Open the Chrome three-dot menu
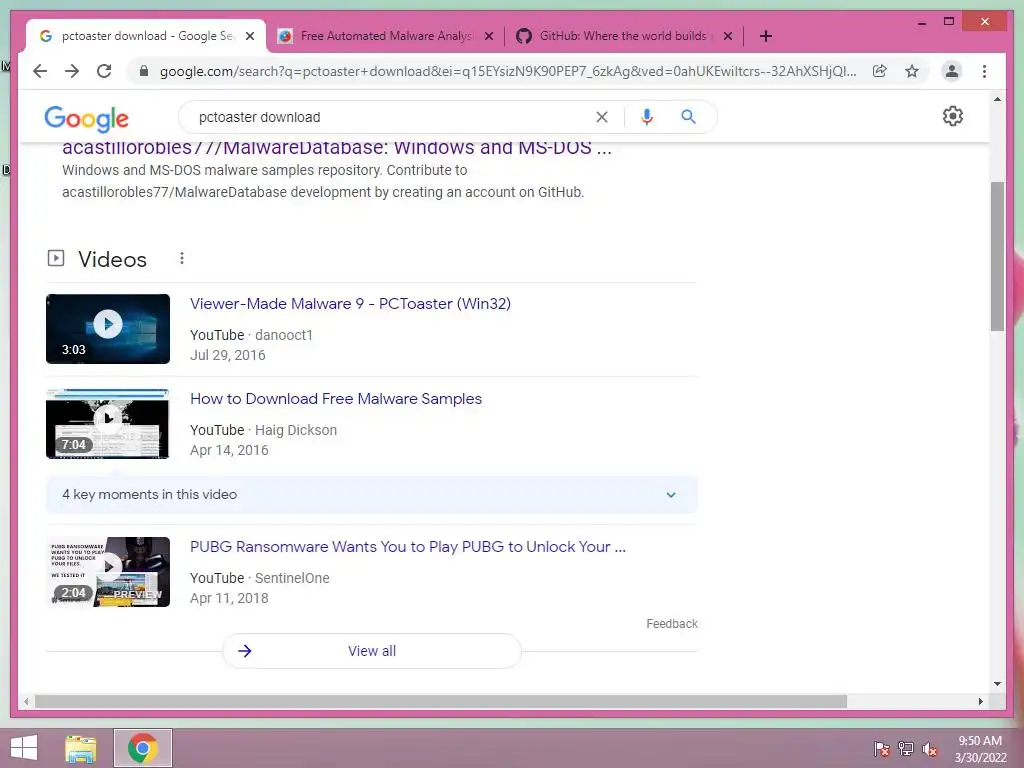The height and width of the screenshot is (768, 1024). 984,71
